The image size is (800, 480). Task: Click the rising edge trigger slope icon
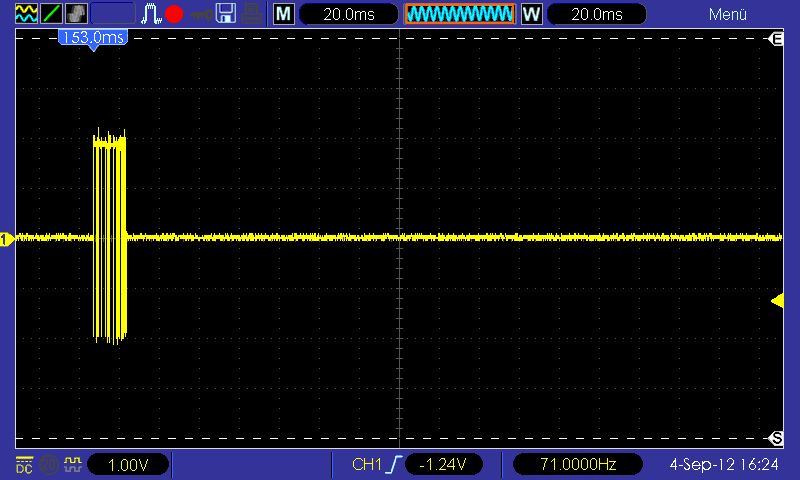[394, 464]
